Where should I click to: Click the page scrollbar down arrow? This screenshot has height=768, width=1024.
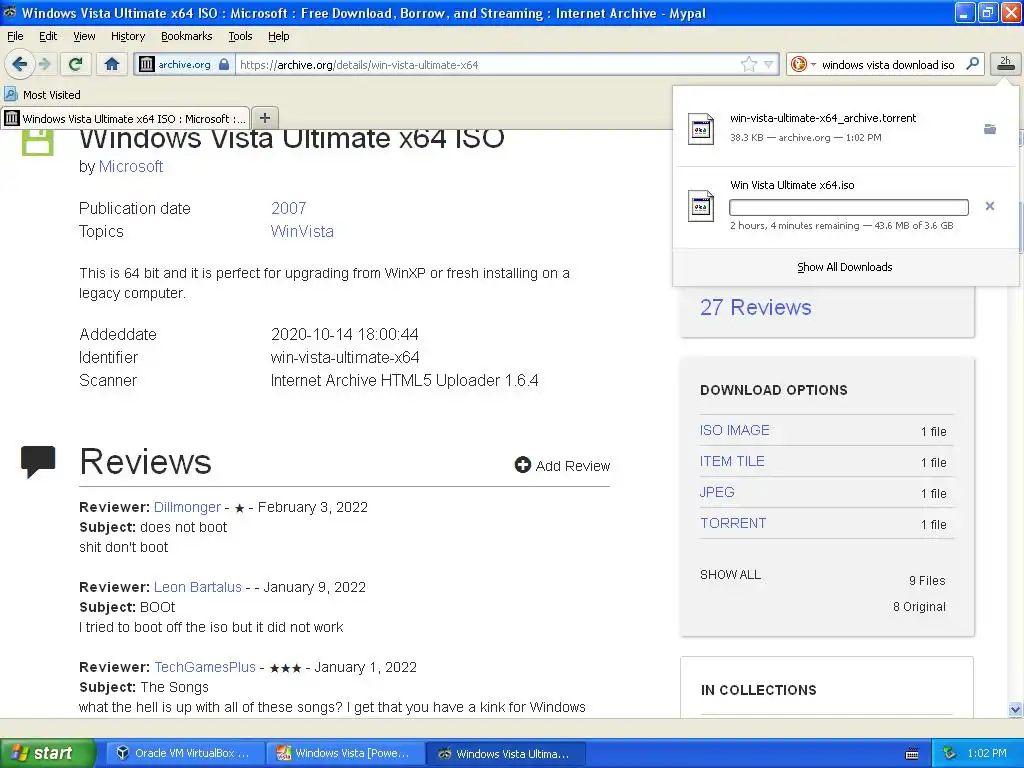click(x=1015, y=709)
